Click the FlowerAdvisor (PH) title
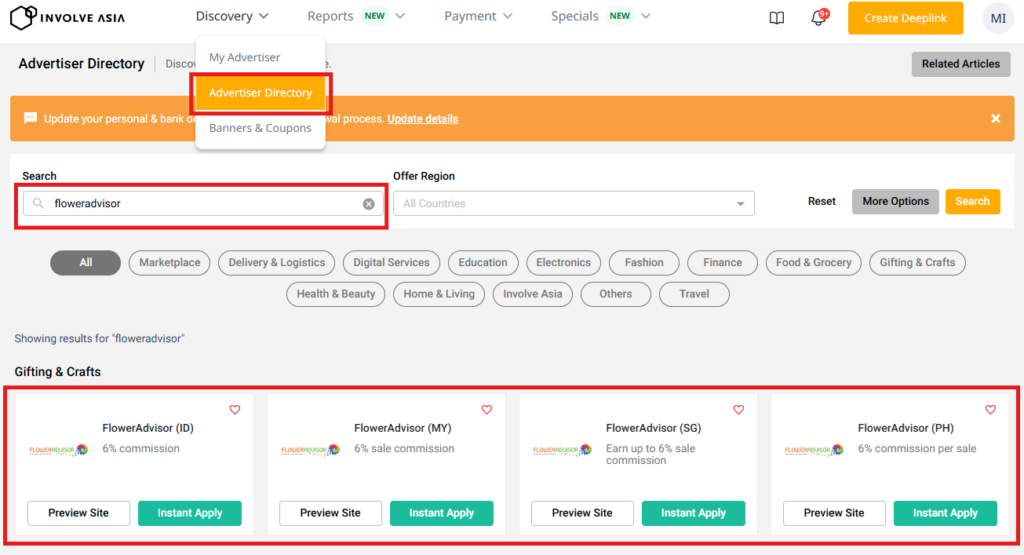The width and height of the screenshot is (1024, 555). [x=905, y=428]
